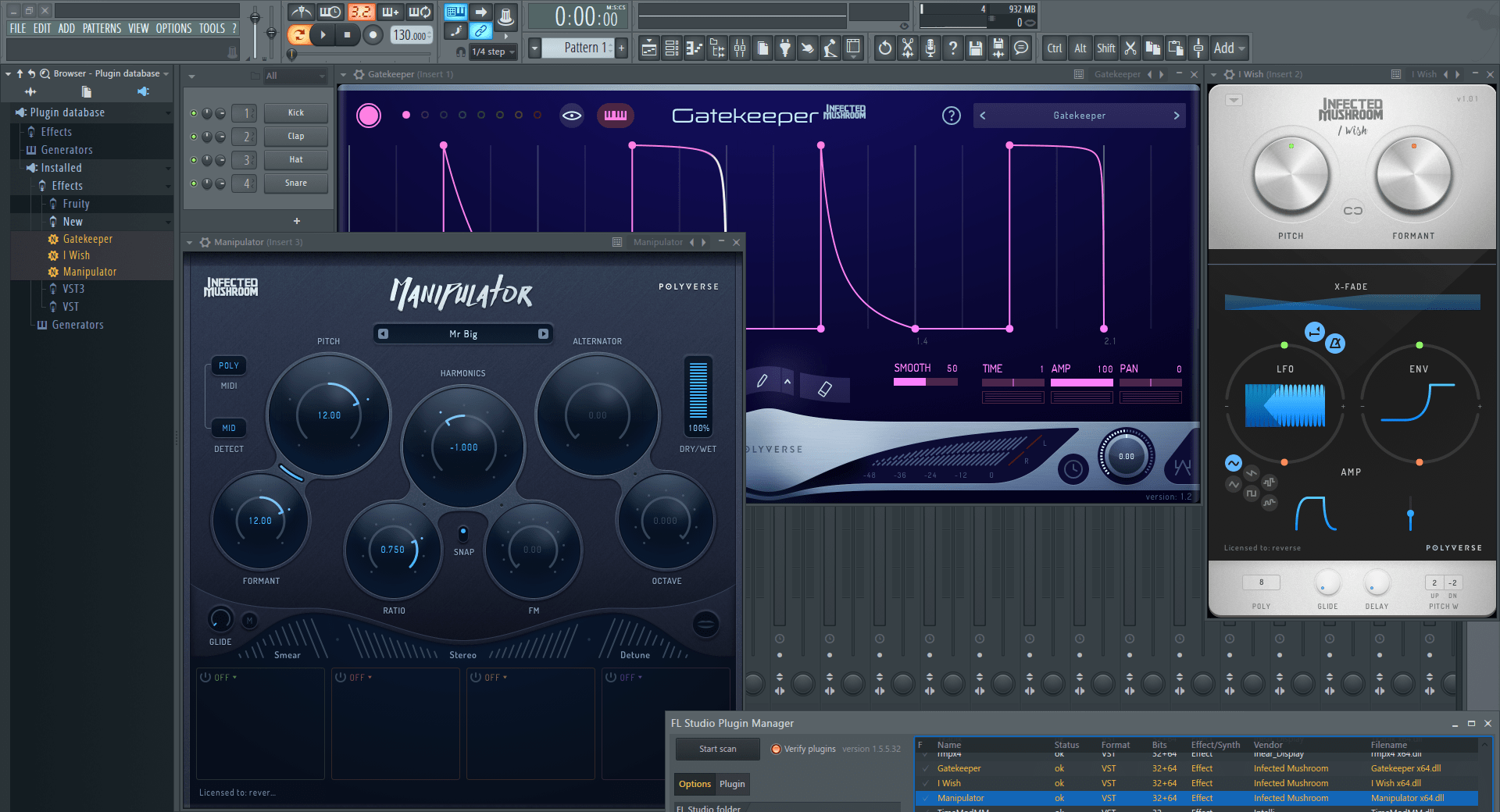Image resolution: width=1500 pixels, height=812 pixels.
Task: Click the undo history button
Action: (885, 48)
